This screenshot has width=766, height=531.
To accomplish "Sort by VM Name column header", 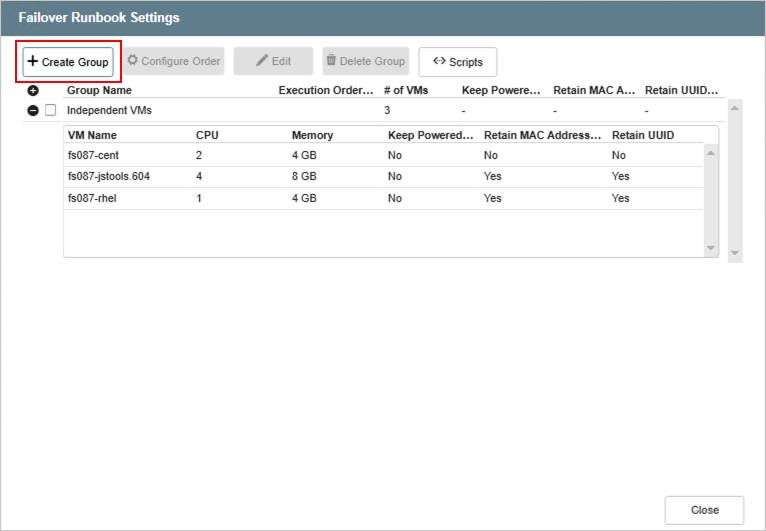I will (92, 135).
